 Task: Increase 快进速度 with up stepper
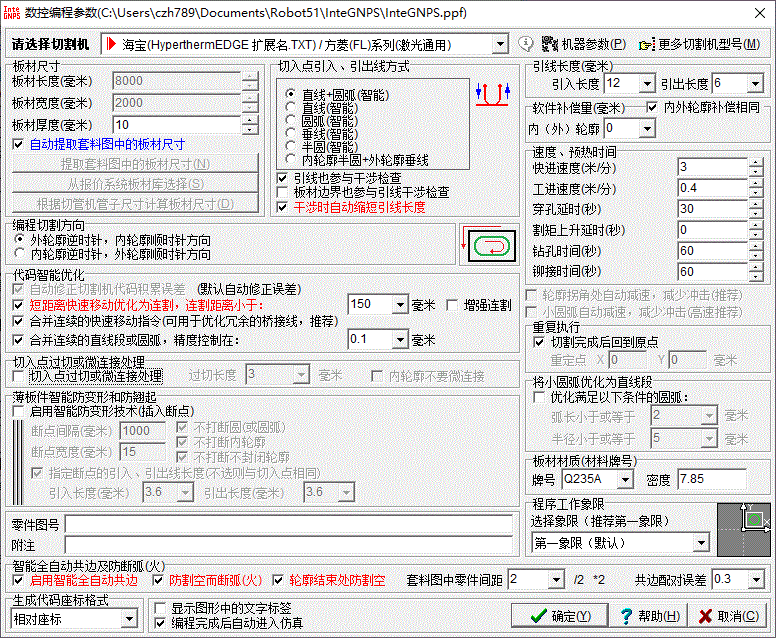(755, 163)
